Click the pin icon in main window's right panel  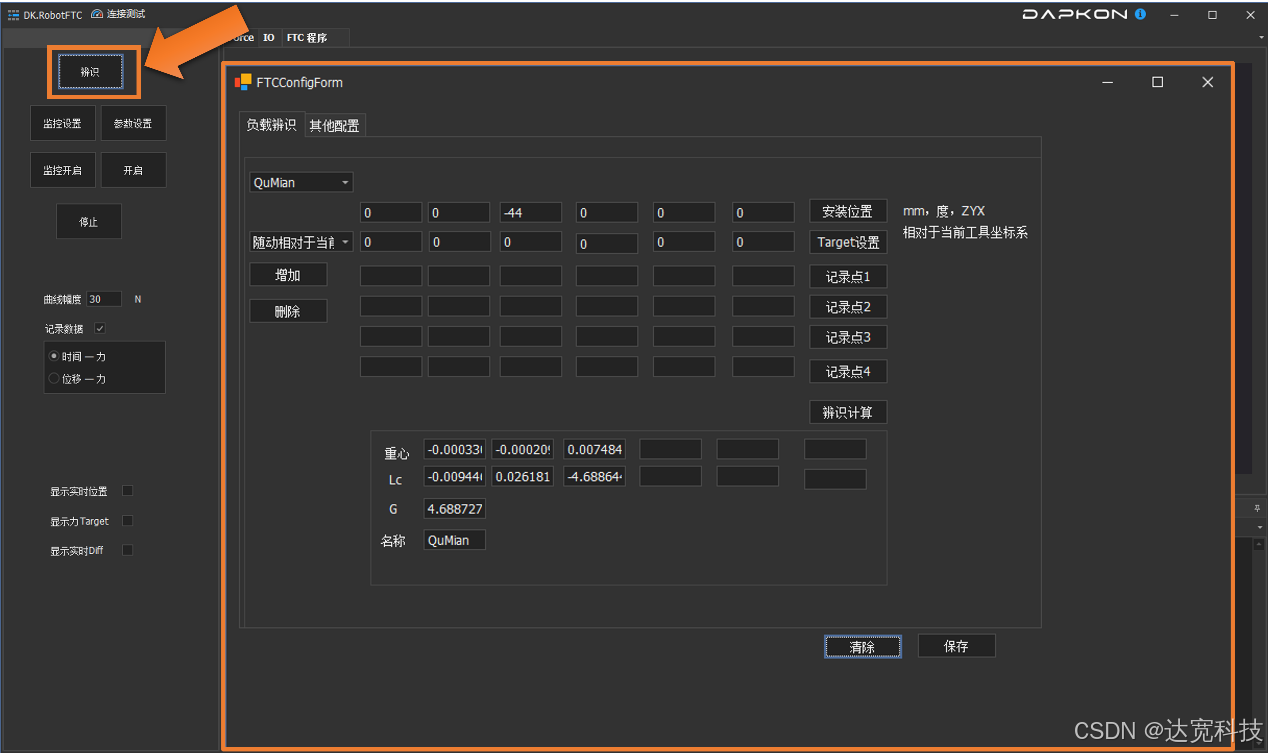coord(1258,508)
